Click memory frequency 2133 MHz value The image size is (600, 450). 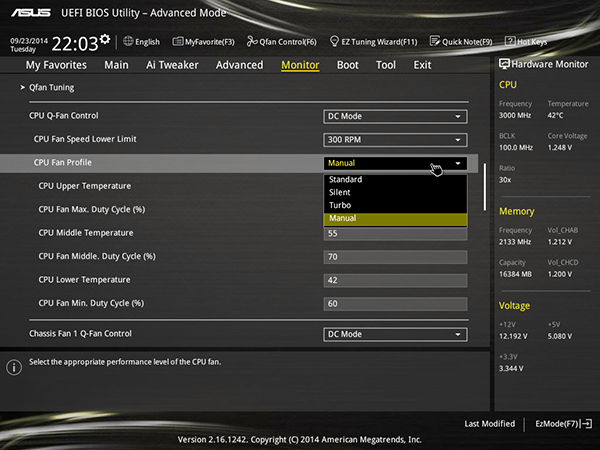(x=515, y=242)
